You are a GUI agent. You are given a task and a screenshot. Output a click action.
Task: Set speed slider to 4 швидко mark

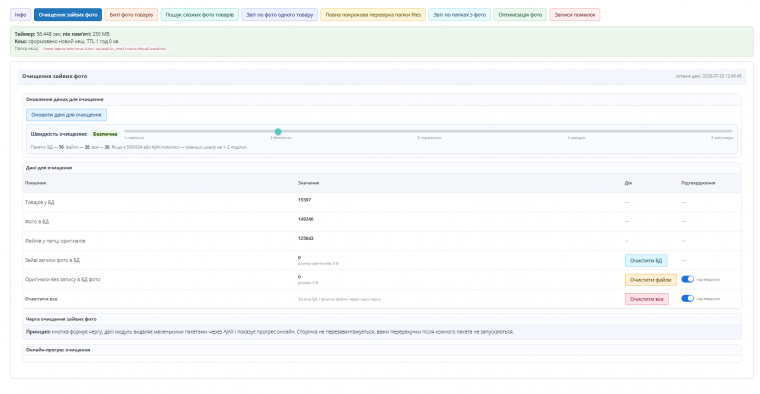pyautogui.click(x=580, y=131)
